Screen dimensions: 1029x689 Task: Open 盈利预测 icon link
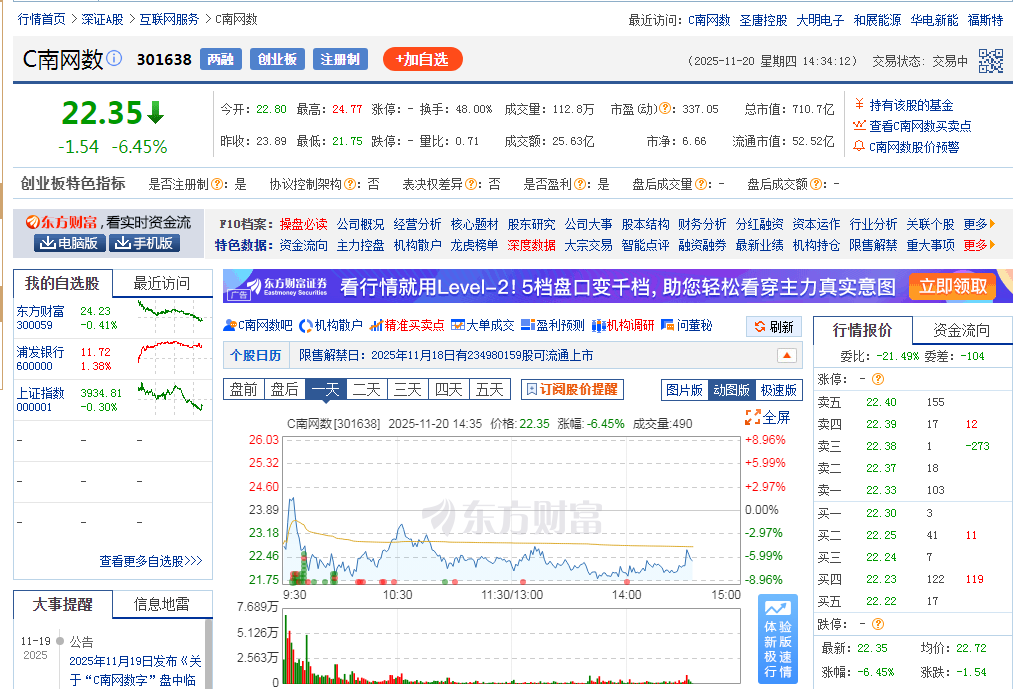pyautogui.click(x=553, y=325)
